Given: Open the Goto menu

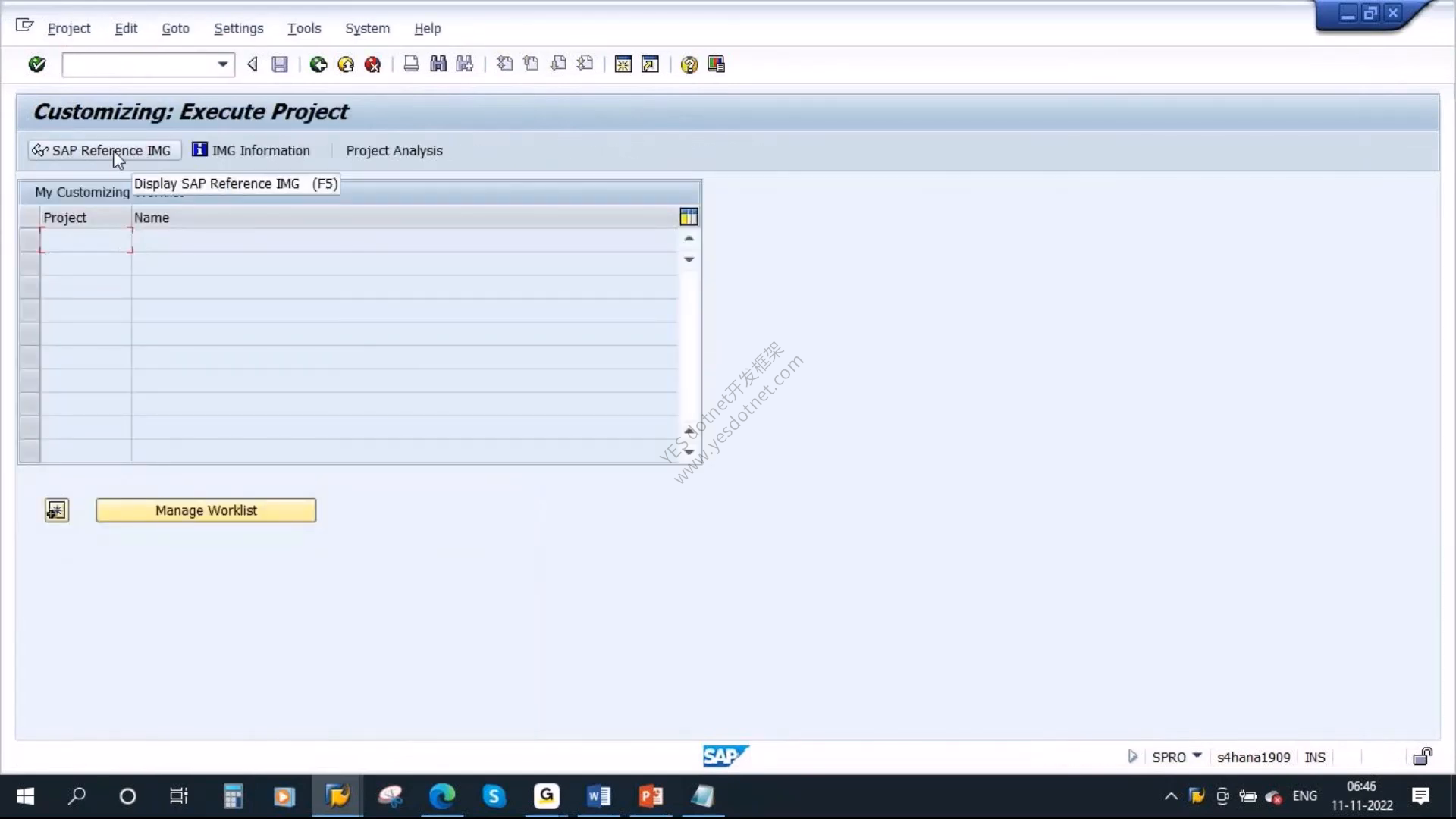Looking at the screenshot, I should [x=175, y=28].
